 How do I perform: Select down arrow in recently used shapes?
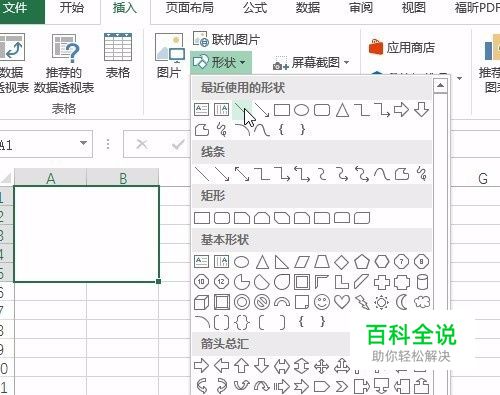pyautogui.click(x=421, y=110)
